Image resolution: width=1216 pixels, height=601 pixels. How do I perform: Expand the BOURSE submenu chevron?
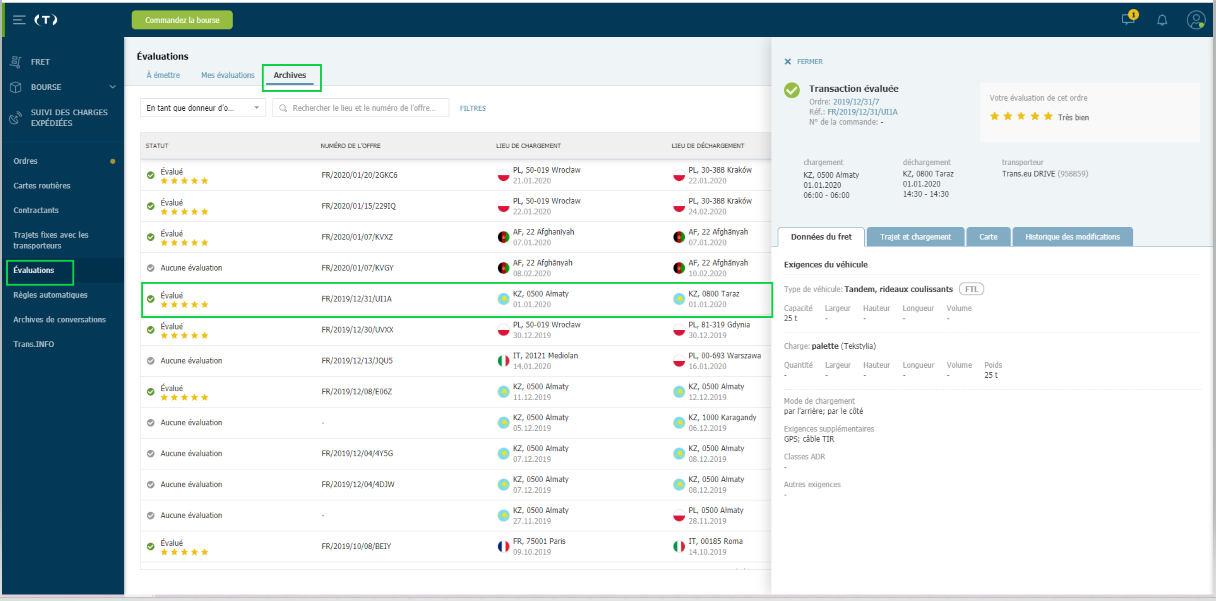click(x=112, y=87)
